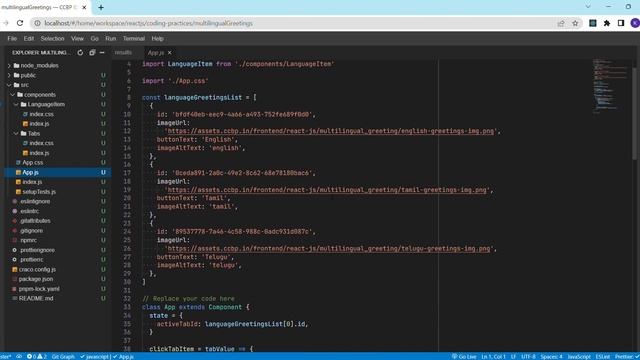Select App.js in the file tree
The height and width of the screenshot is (360, 640).
click(58, 172)
